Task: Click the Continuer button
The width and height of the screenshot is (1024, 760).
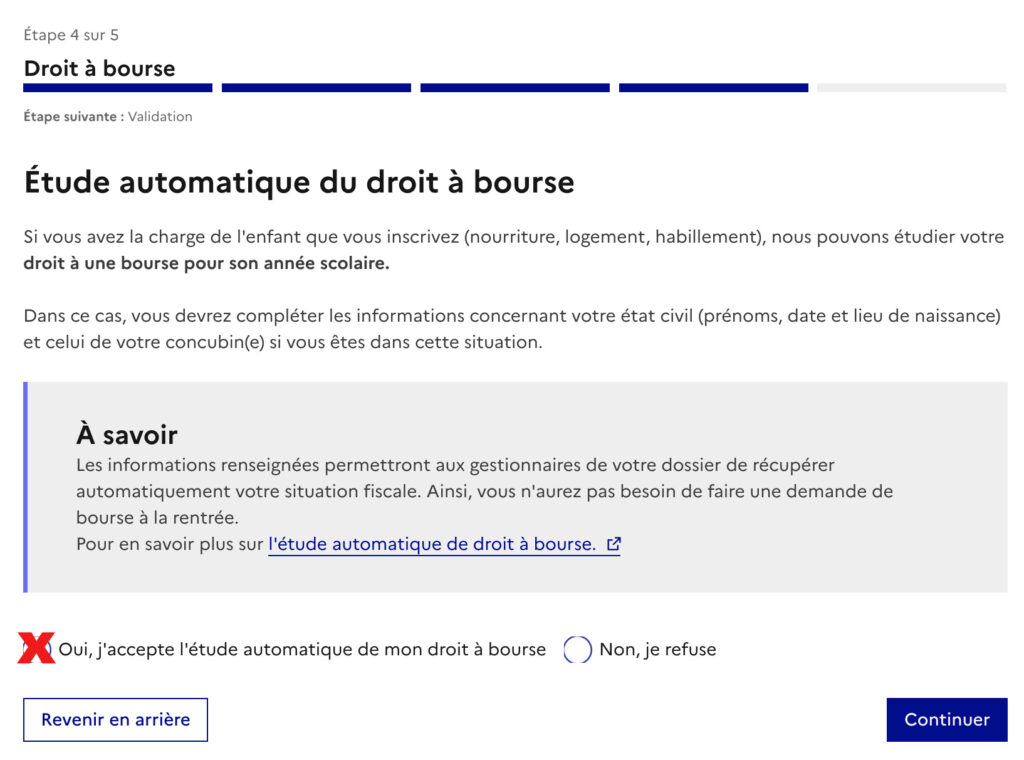Action: click(x=946, y=720)
